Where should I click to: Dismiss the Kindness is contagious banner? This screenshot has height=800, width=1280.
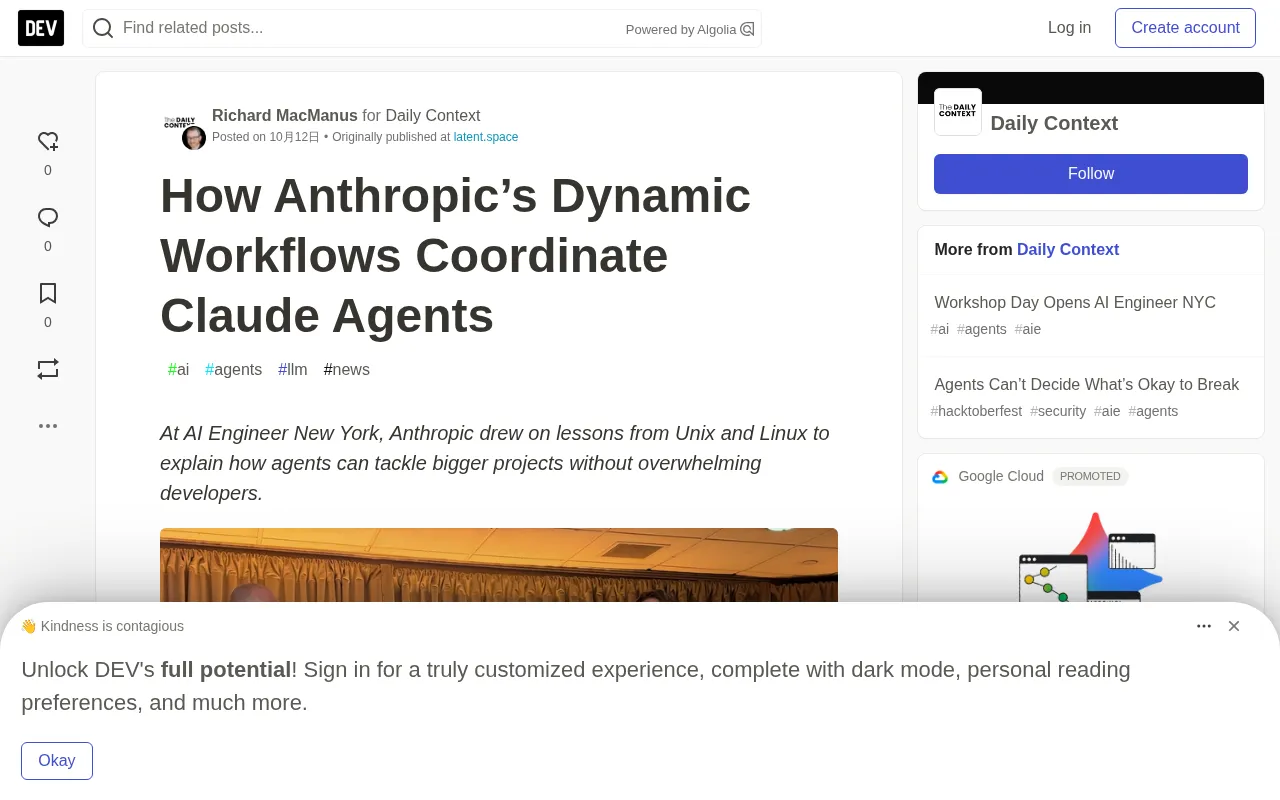[x=1234, y=626]
